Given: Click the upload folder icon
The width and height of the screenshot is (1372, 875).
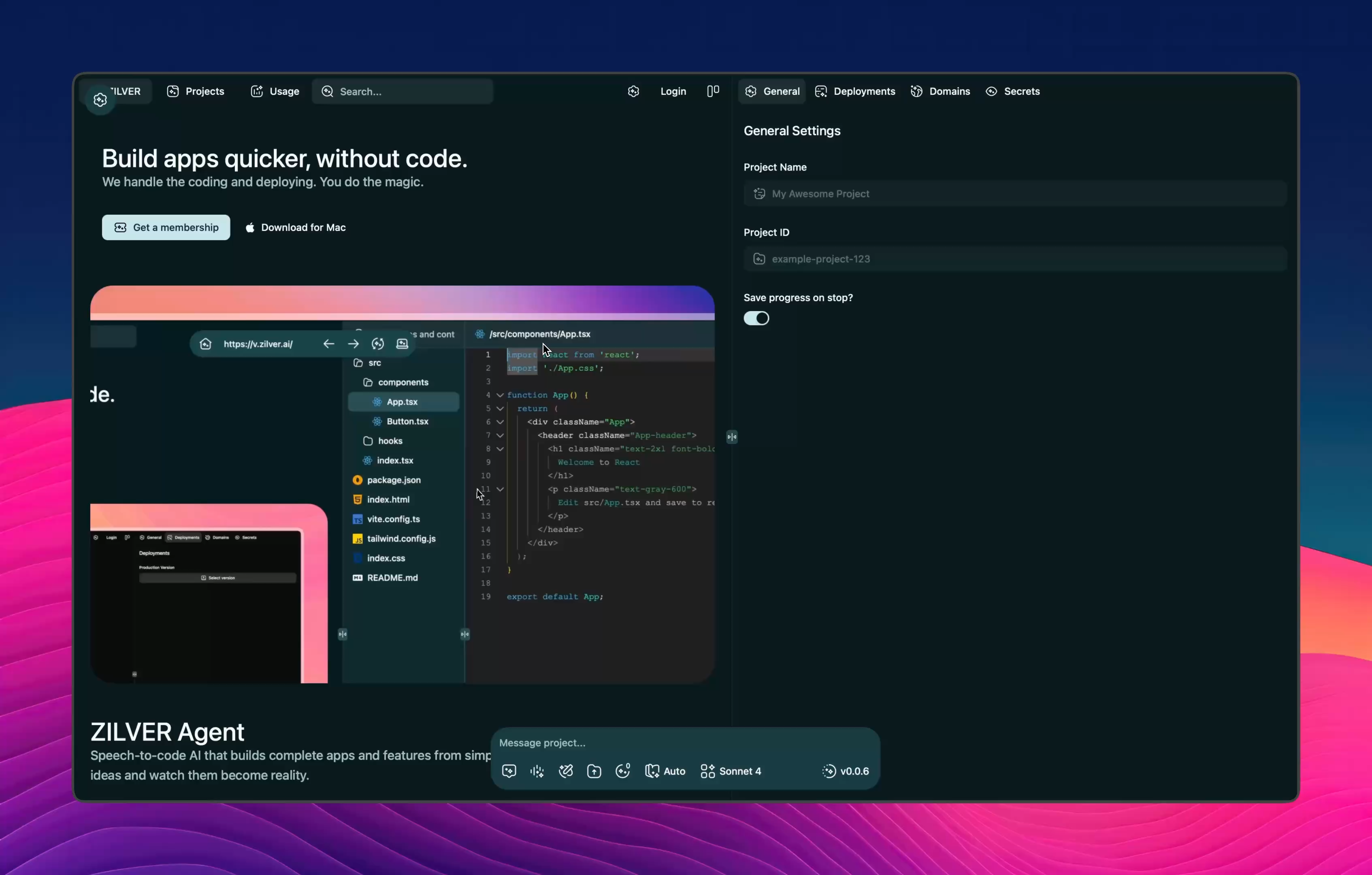Looking at the screenshot, I should (594, 771).
